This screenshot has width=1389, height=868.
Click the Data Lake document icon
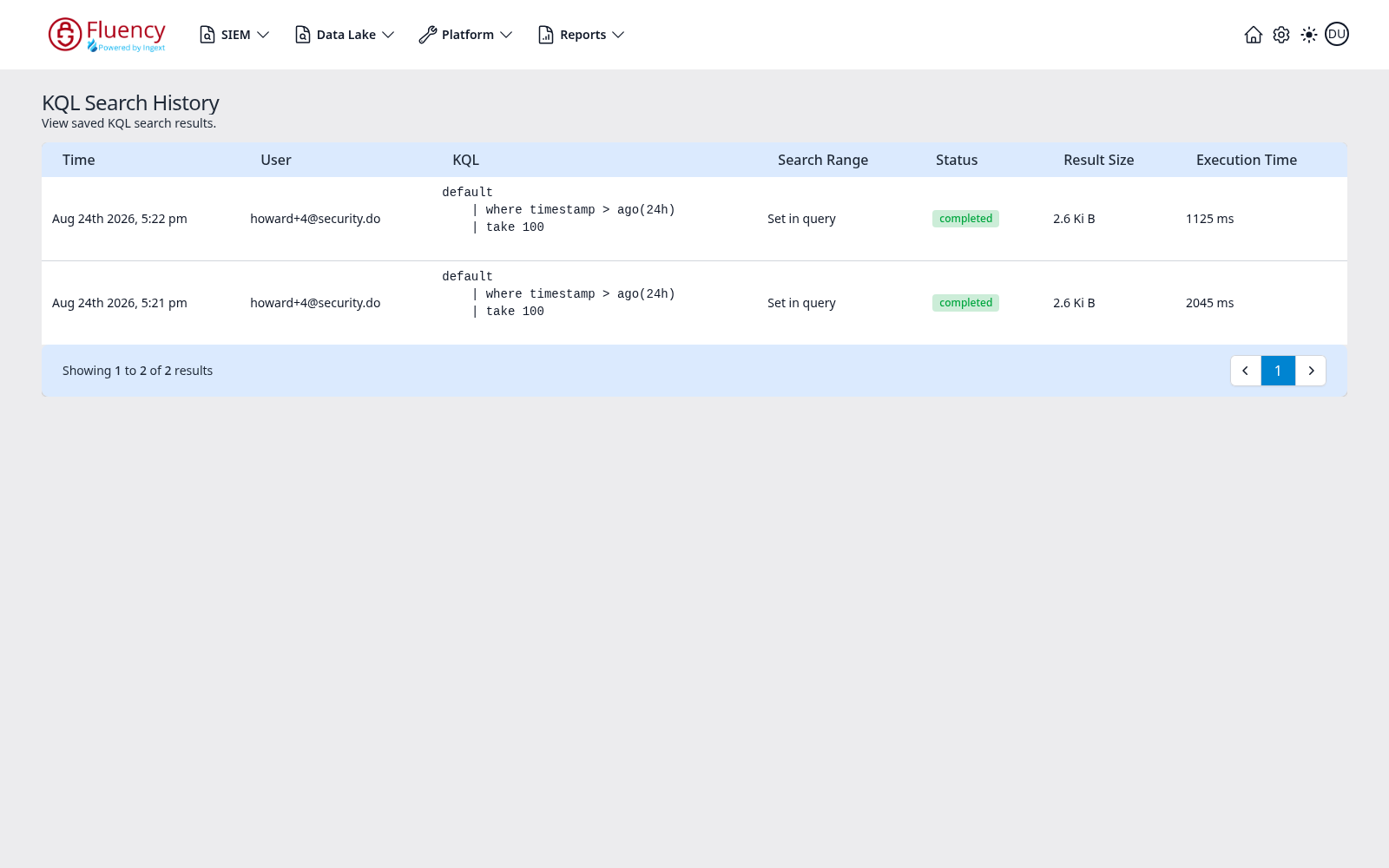[303, 35]
